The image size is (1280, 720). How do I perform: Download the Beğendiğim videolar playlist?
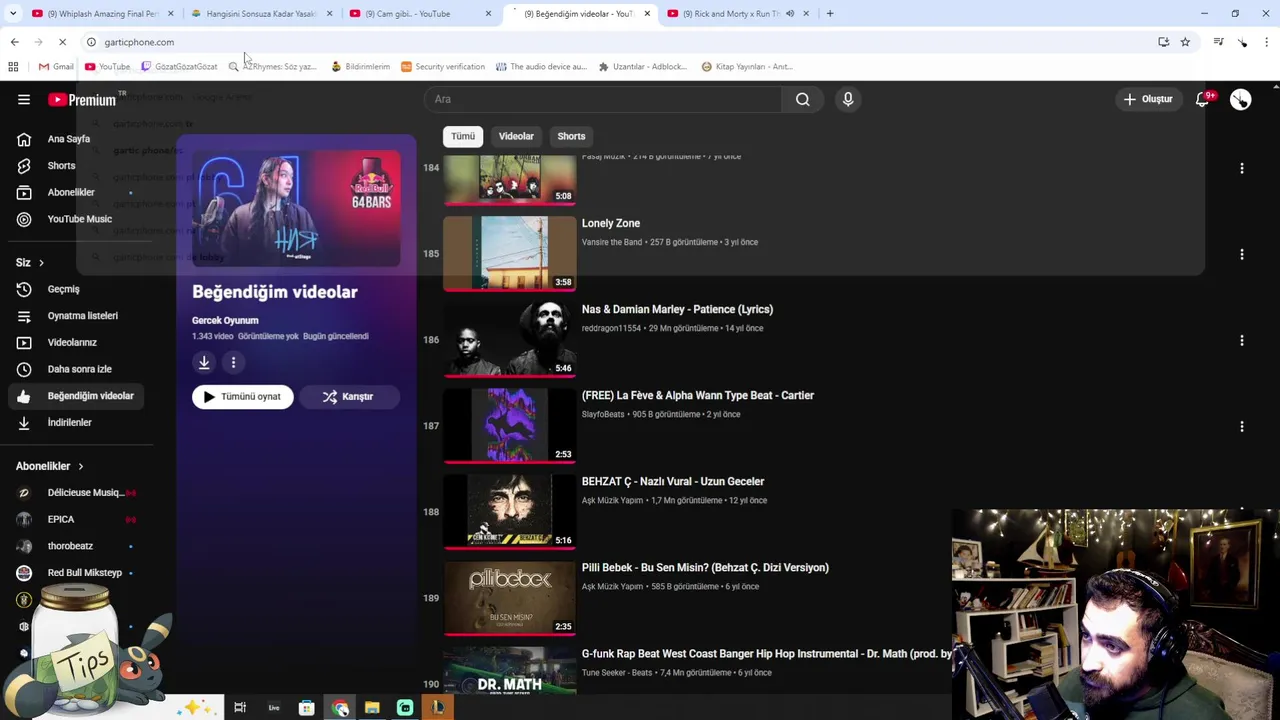point(204,363)
